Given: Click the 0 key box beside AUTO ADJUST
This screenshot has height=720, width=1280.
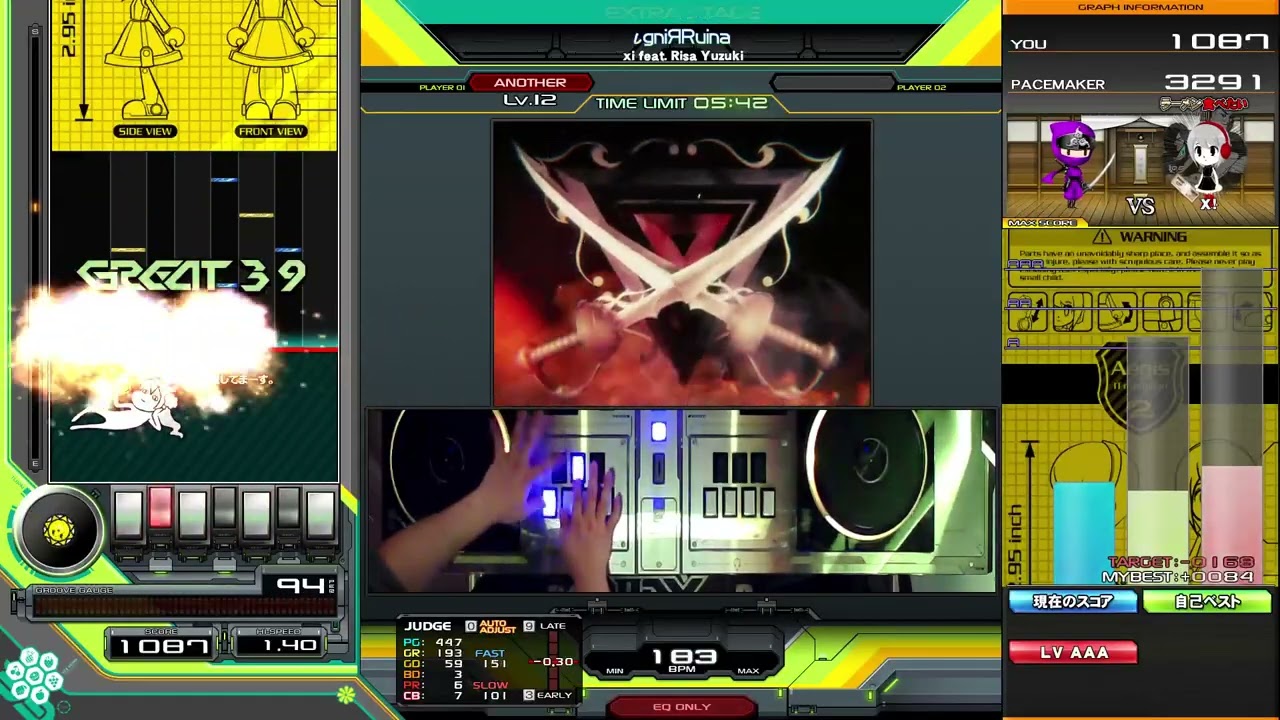Looking at the screenshot, I should point(471,626).
